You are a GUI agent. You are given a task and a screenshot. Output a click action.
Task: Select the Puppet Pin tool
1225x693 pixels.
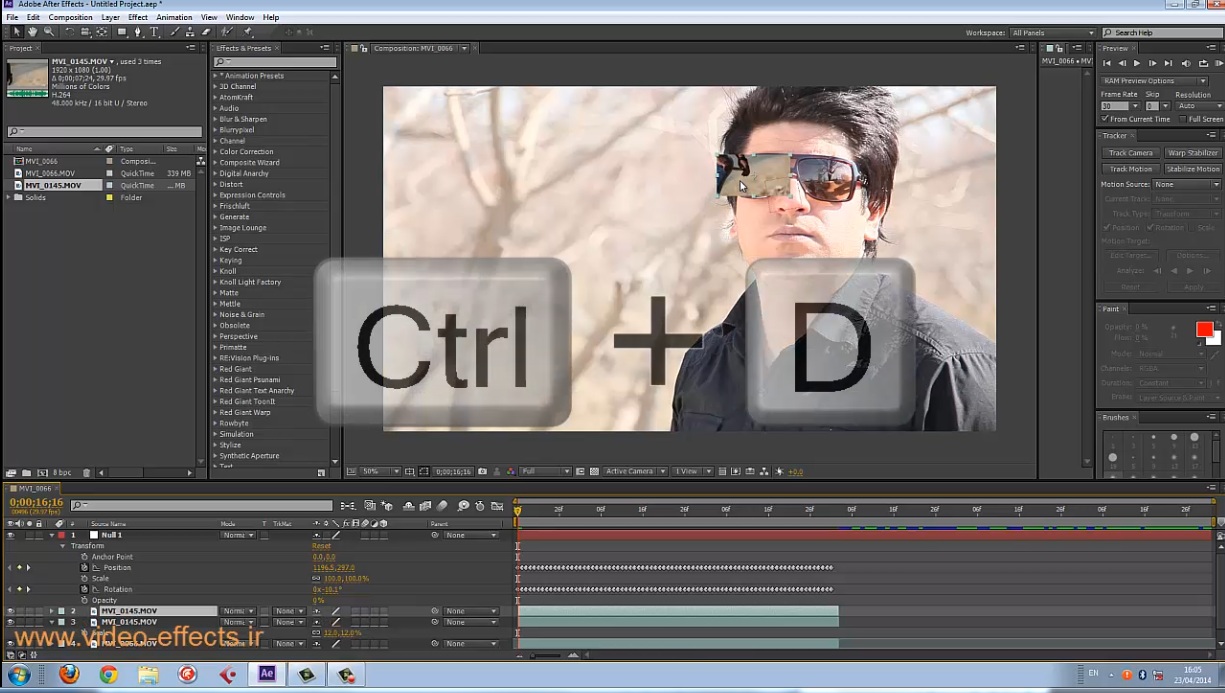coord(247,32)
